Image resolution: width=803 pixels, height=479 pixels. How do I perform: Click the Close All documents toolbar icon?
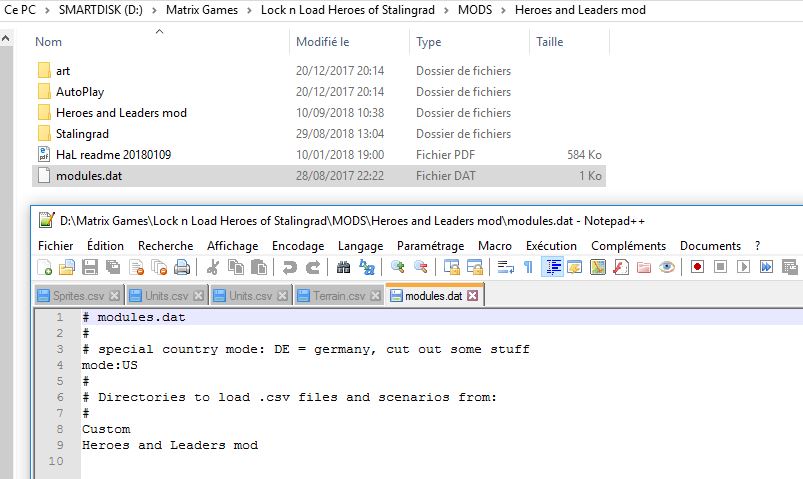pos(159,267)
